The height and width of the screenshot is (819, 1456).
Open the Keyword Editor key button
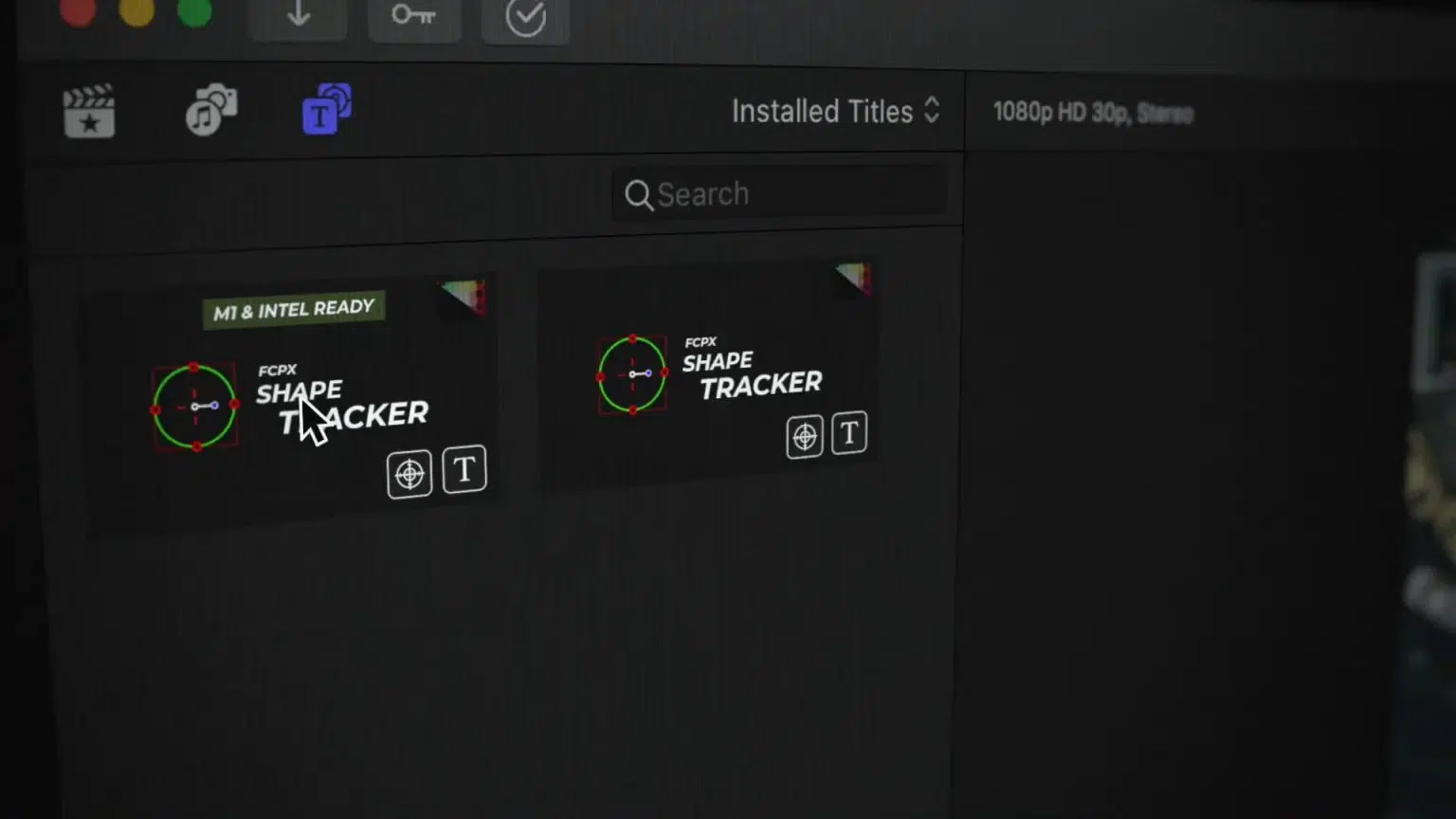pyautogui.click(x=414, y=16)
